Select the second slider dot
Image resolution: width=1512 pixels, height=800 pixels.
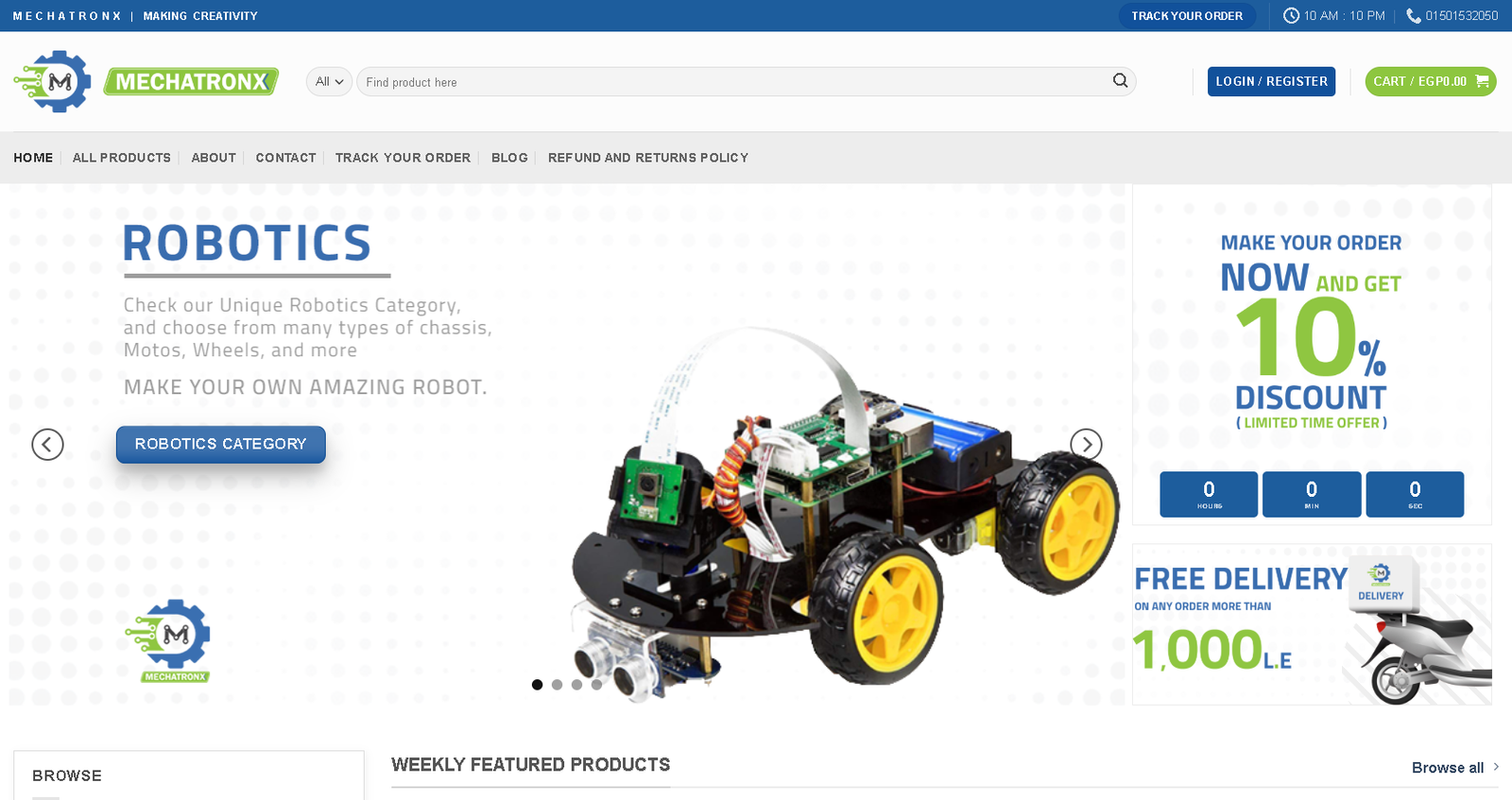(557, 685)
